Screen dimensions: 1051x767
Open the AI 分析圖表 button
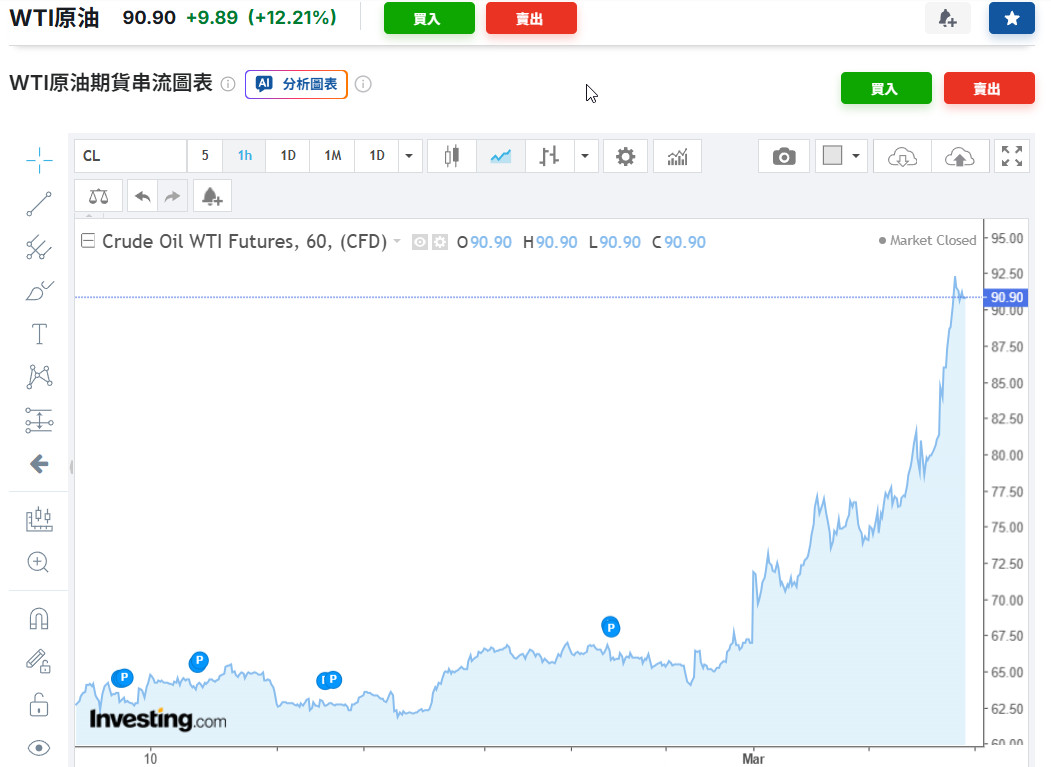[x=296, y=85]
